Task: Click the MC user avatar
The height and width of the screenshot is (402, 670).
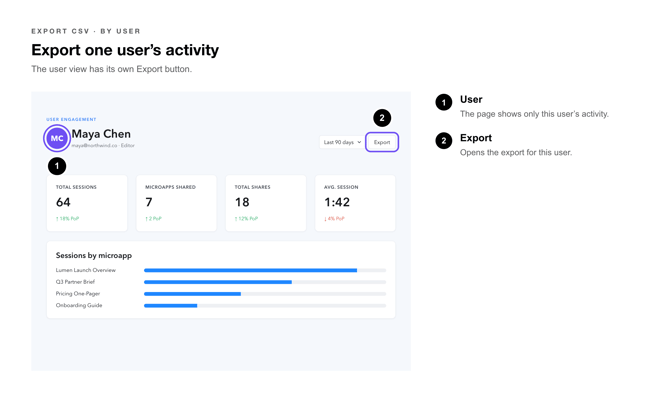Action: (57, 138)
